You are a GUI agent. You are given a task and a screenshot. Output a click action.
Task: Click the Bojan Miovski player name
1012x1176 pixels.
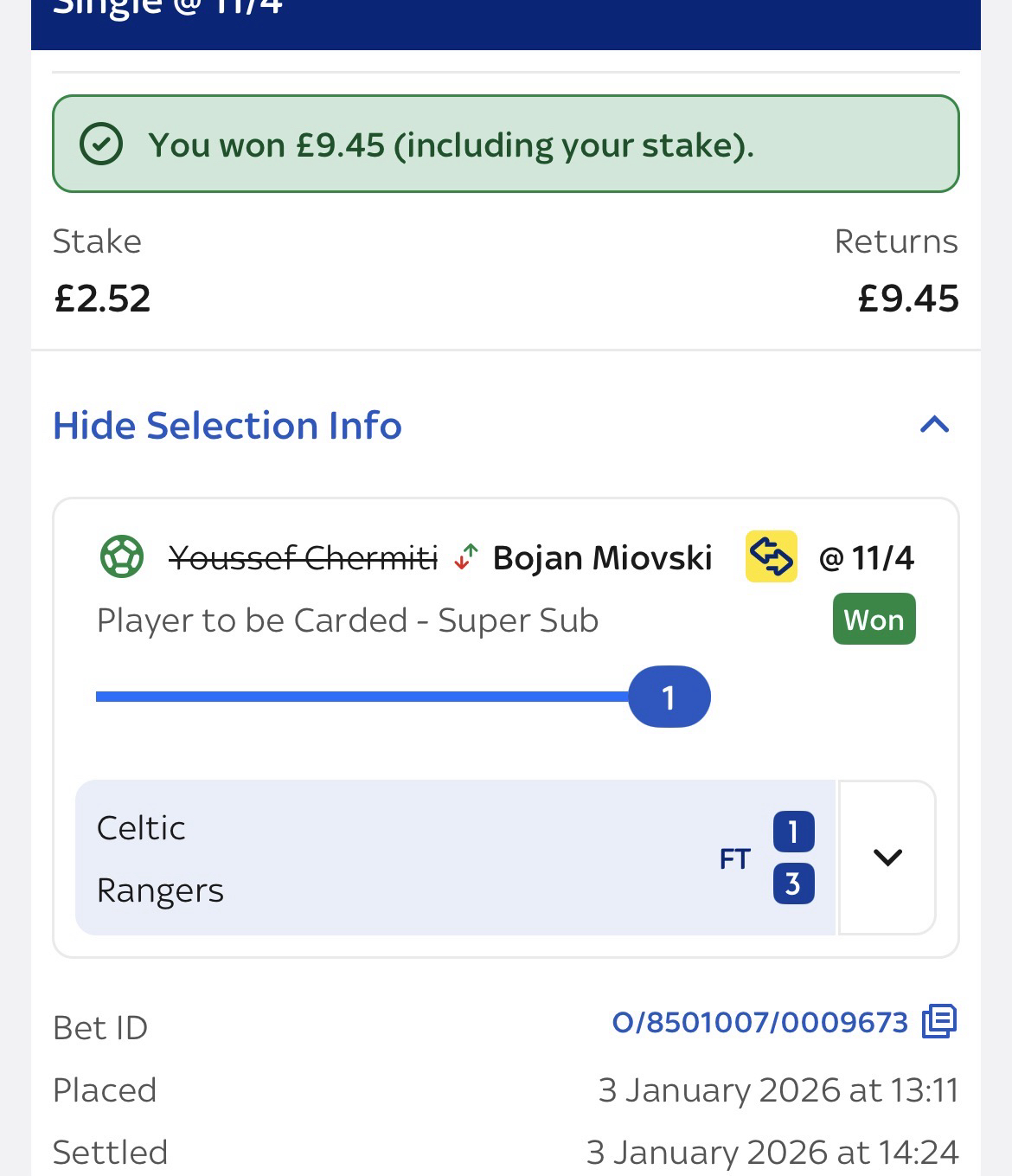point(602,558)
